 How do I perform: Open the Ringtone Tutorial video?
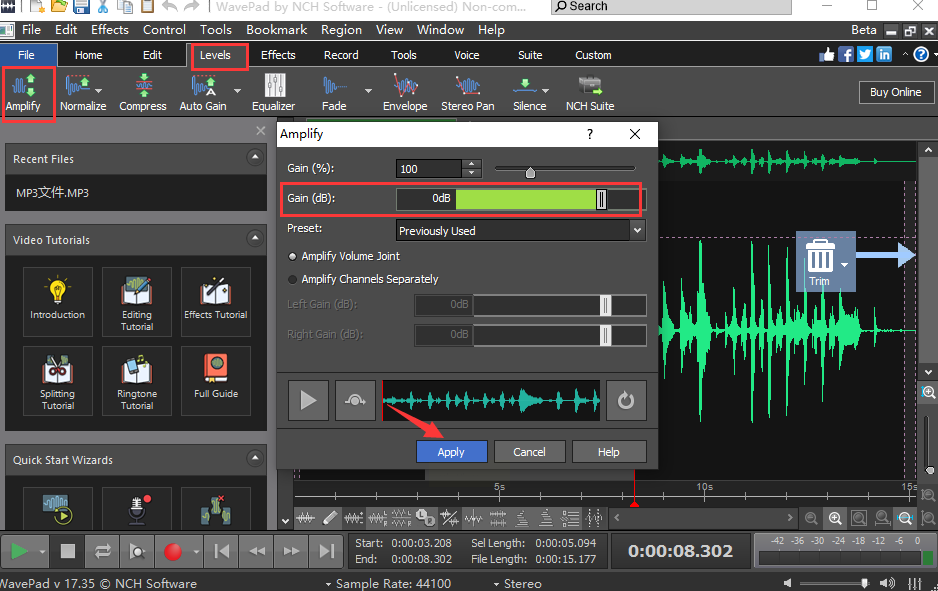click(137, 380)
